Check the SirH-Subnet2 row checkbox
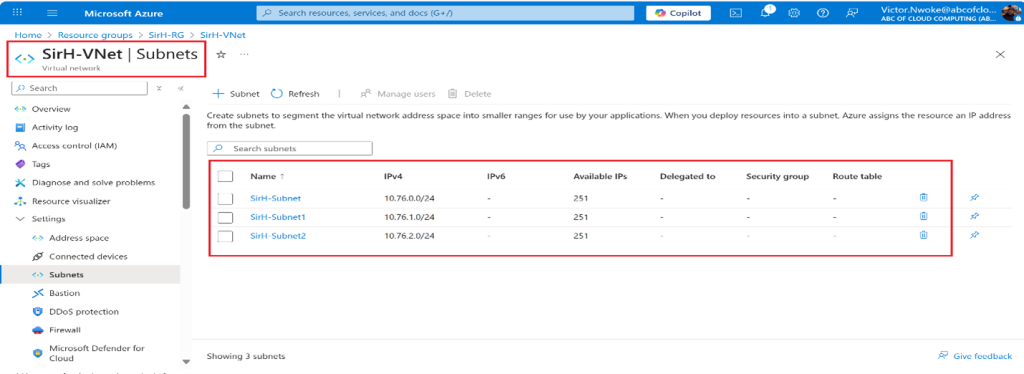The image size is (1024, 374). coord(225,236)
